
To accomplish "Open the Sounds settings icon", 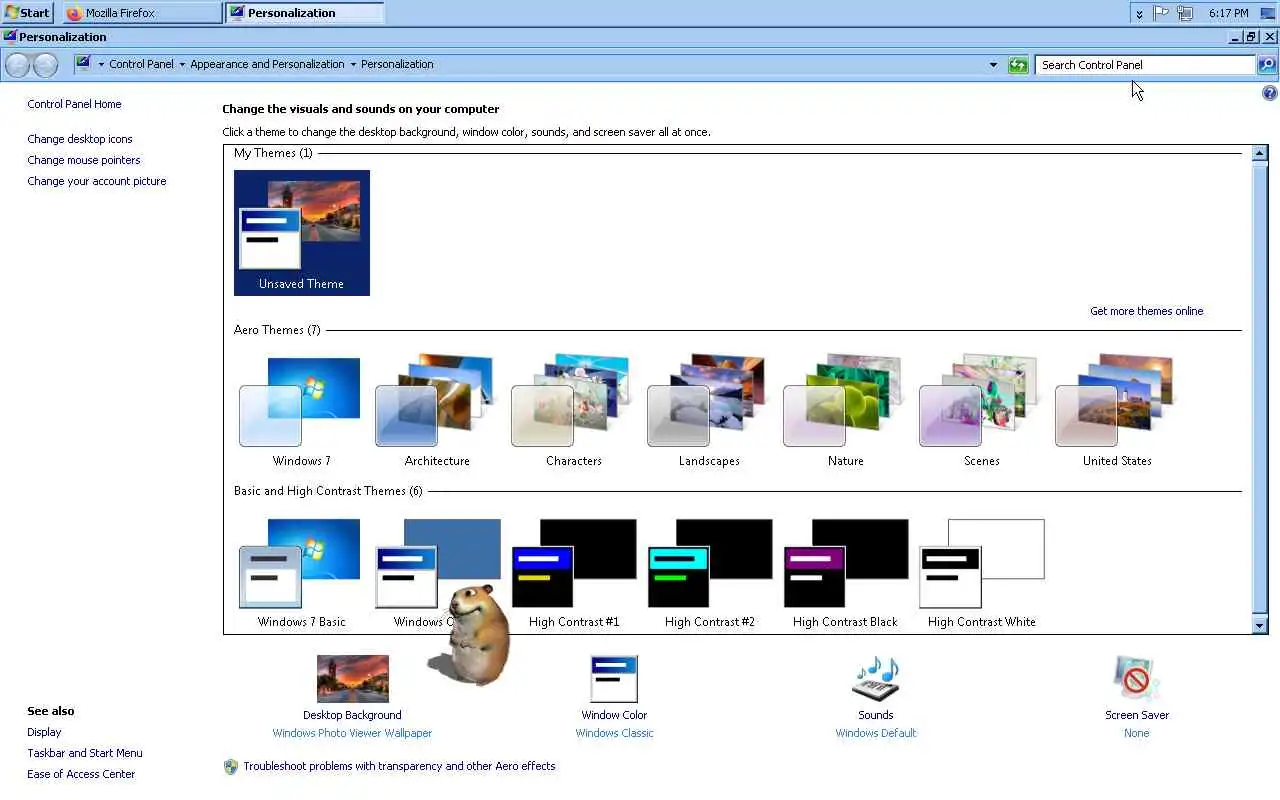I will click(x=875, y=679).
